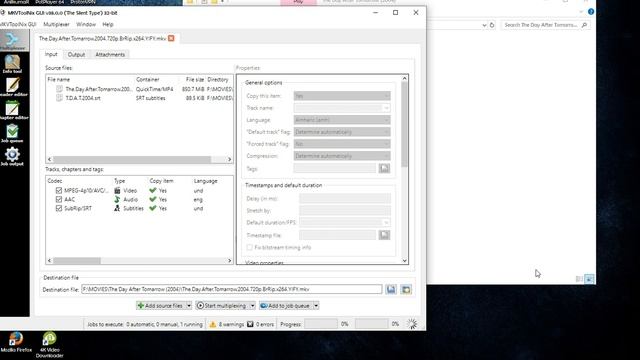Screen dimensions: 640x360
Task: Uncheck the AAC audio track
Action: click(x=59, y=200)
